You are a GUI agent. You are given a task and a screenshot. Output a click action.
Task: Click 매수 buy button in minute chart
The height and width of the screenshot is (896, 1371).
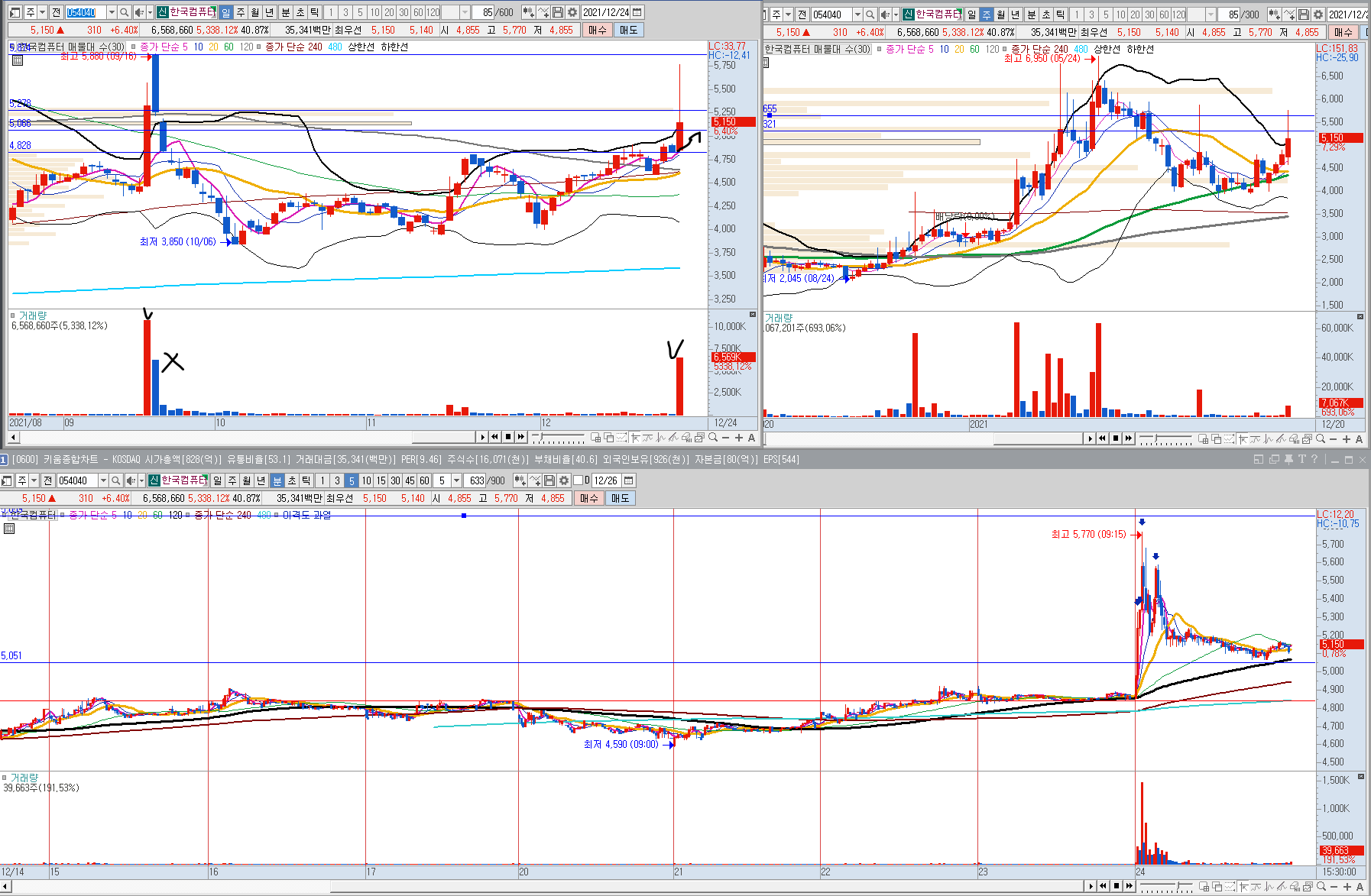click(589, 498)
